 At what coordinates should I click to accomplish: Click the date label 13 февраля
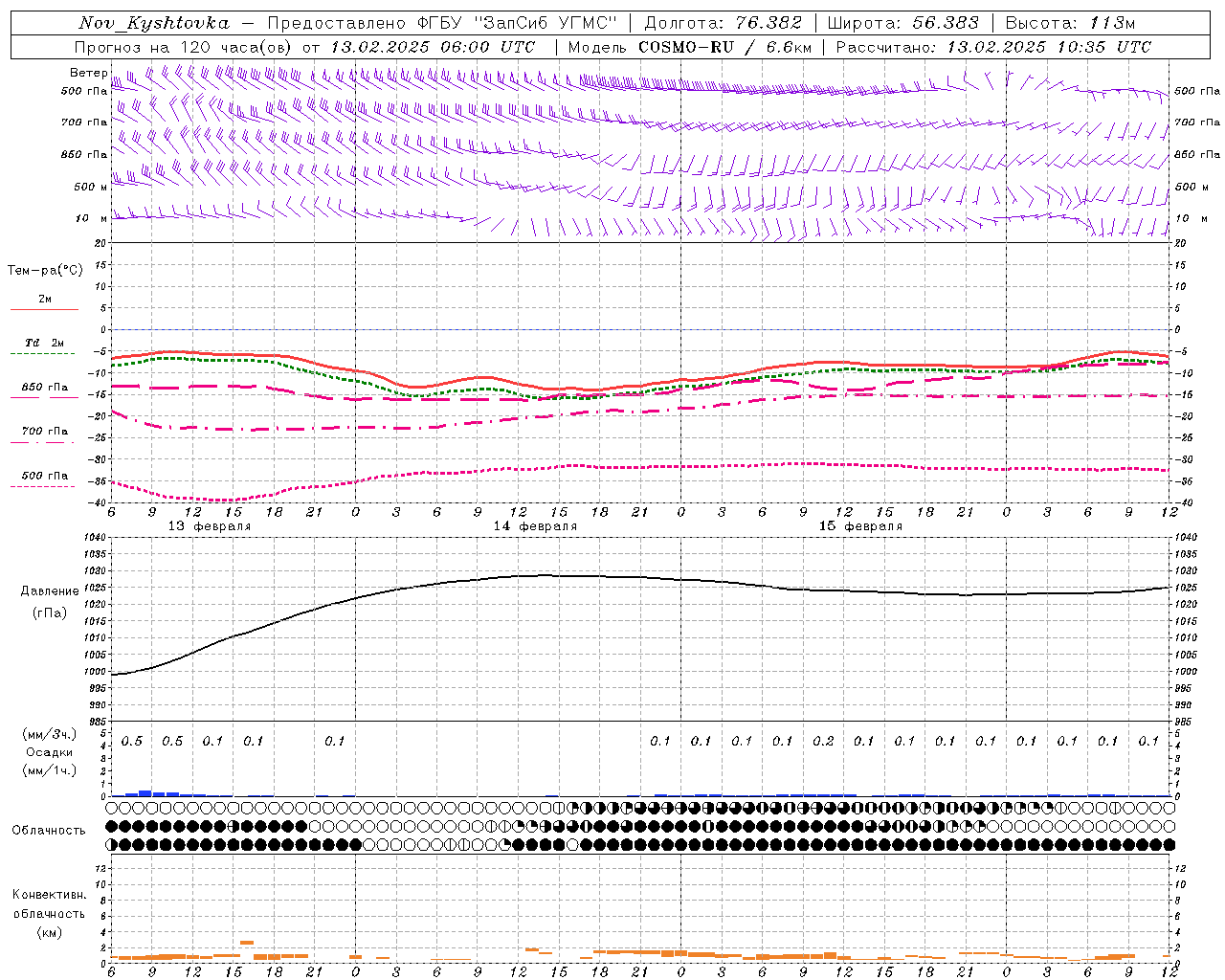(210, 526)
